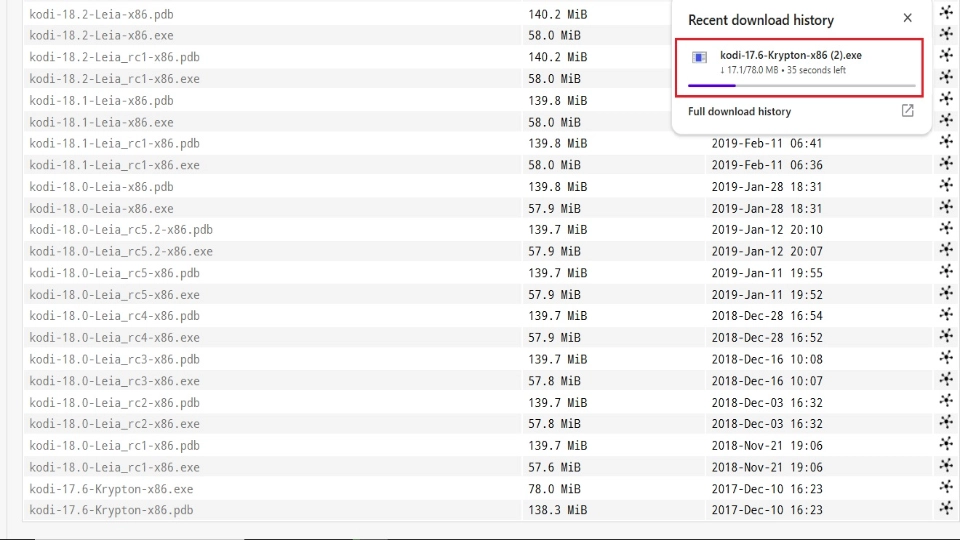Click the '2019-Feb-11 06:36' date cell
This screenshot has width=960, height=540.
[x=767, y=165]
